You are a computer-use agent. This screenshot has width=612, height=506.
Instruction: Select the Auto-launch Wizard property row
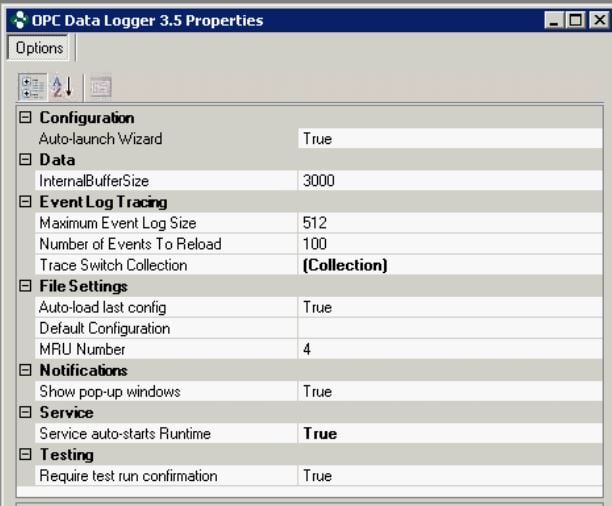point(318,139)
